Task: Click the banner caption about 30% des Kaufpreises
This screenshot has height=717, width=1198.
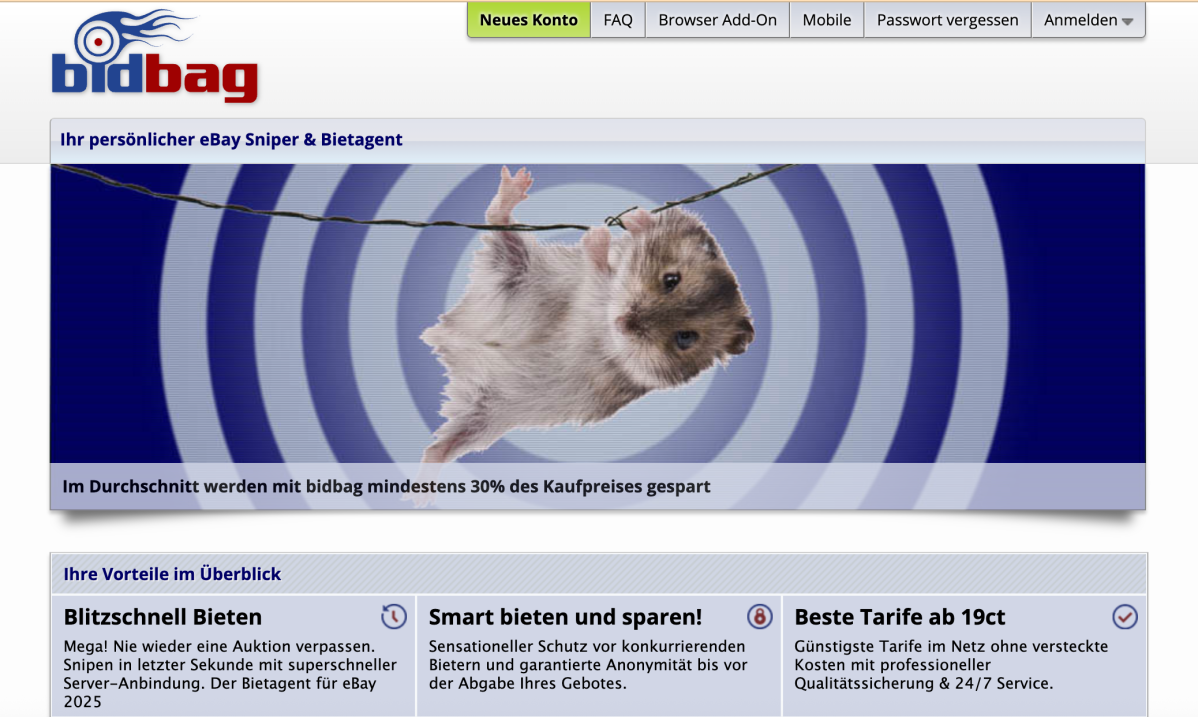Action: click(387, 486)
